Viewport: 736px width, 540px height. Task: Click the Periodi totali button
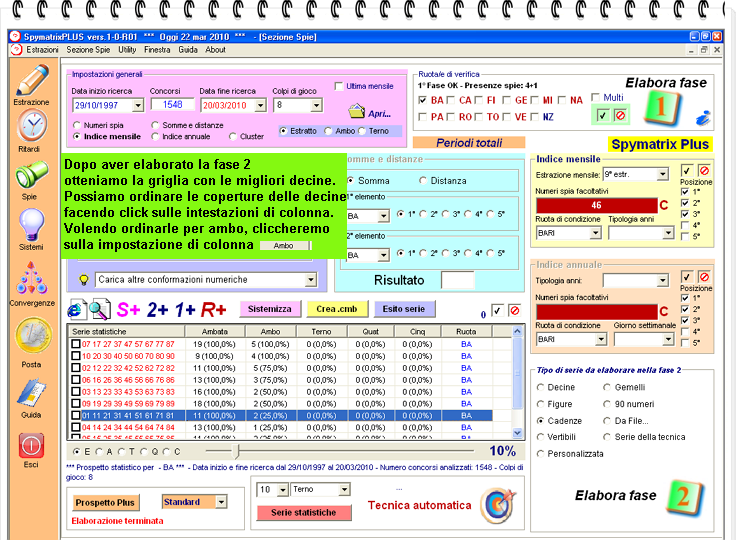pos(469,143)
